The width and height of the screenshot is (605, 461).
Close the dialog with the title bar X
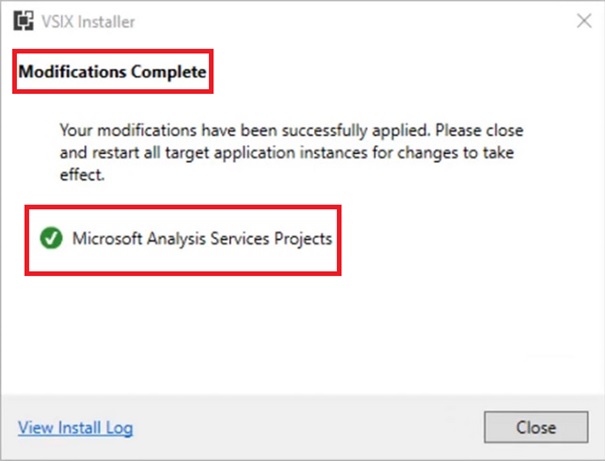584,21
